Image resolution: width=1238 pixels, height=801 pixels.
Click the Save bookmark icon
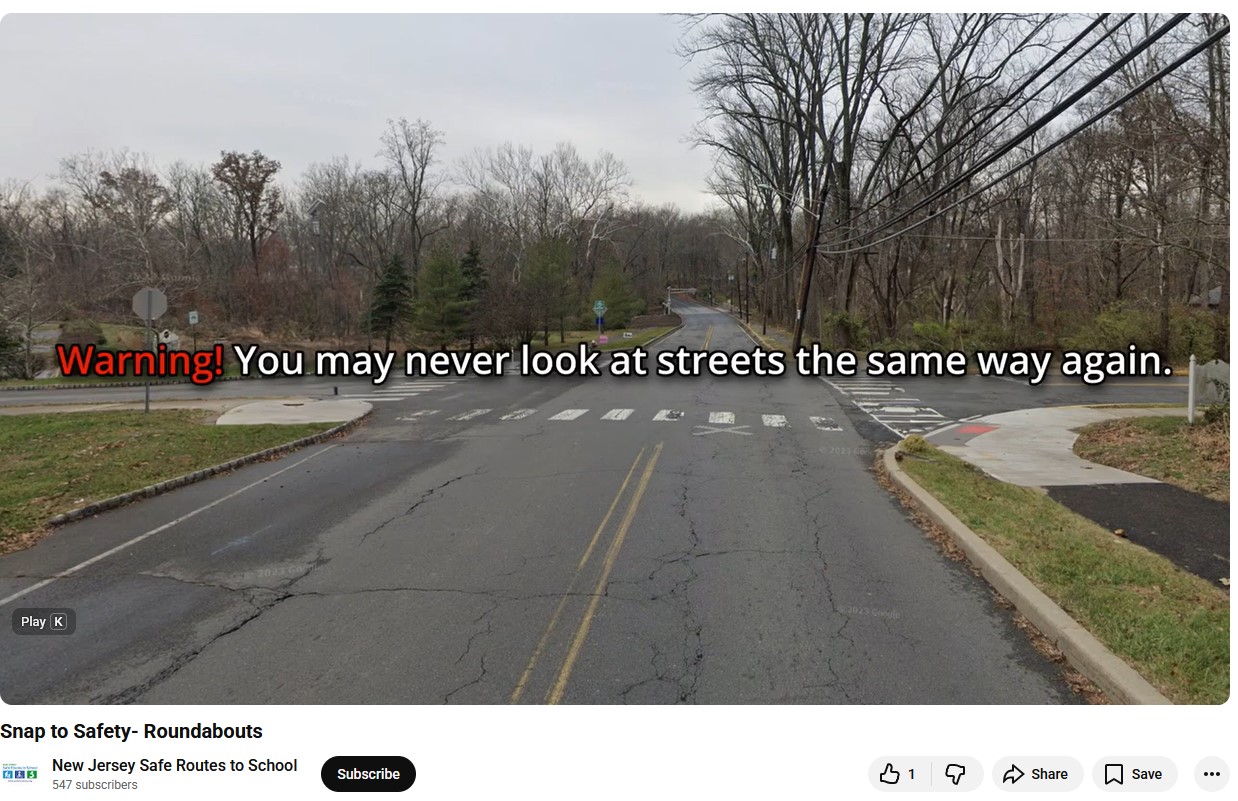tap(1114, 774)
